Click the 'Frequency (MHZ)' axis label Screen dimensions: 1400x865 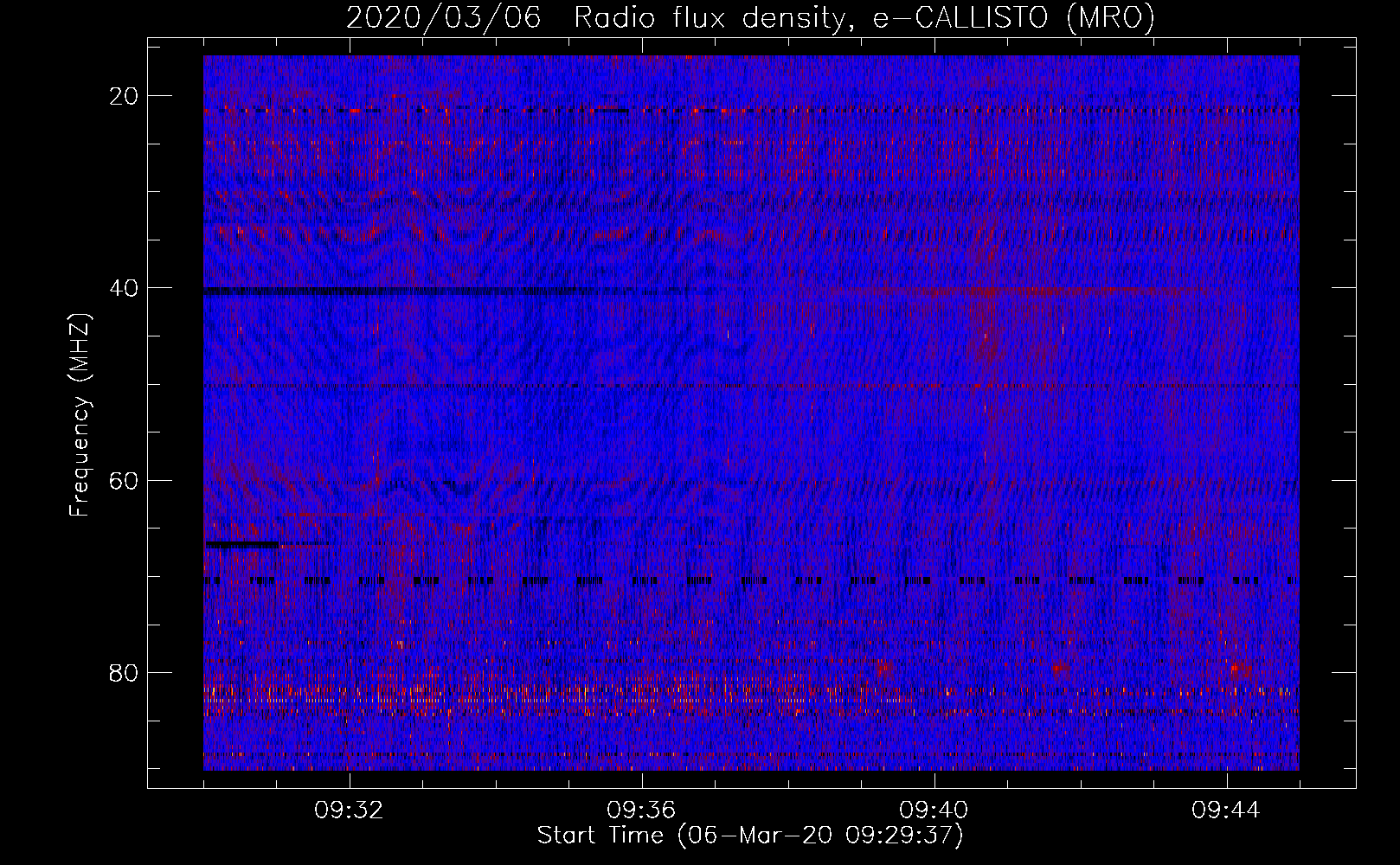(x=80, y=414)
